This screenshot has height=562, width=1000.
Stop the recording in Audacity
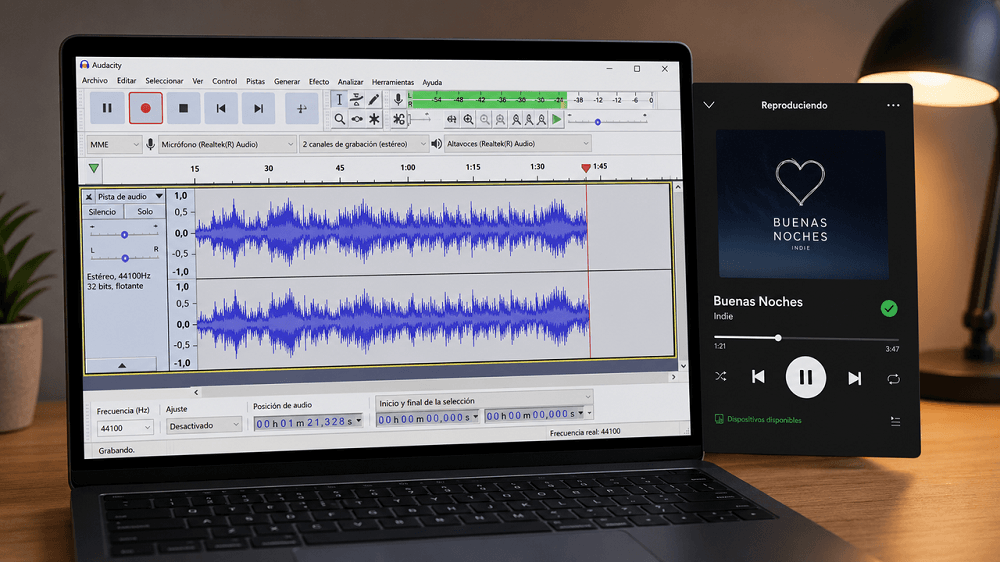pos(183,108)
